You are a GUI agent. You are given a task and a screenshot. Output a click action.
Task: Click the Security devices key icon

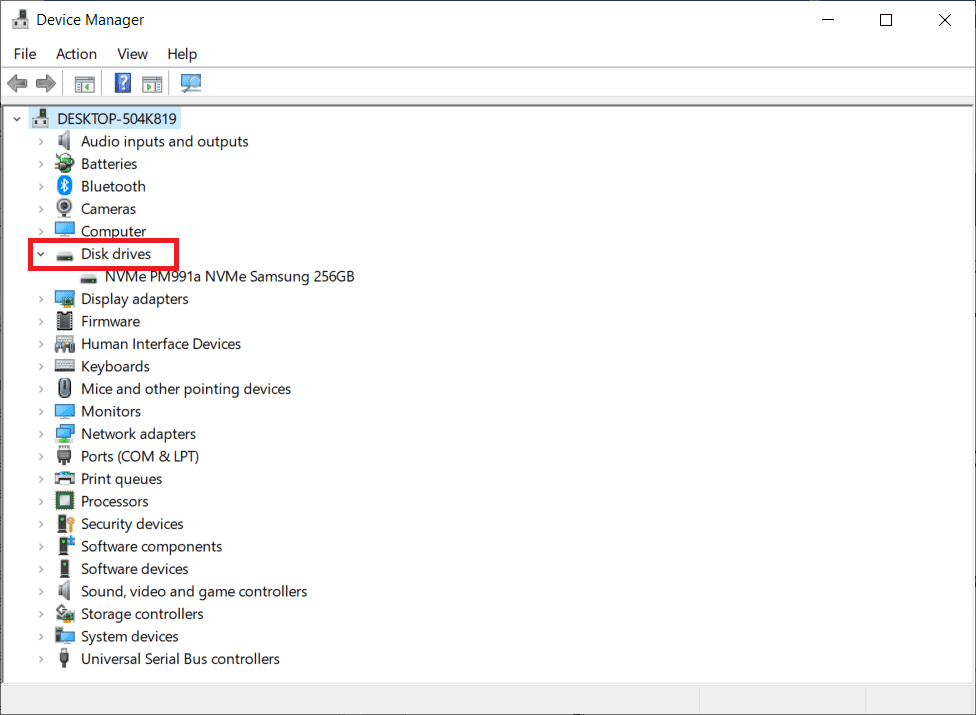point(65,523)
